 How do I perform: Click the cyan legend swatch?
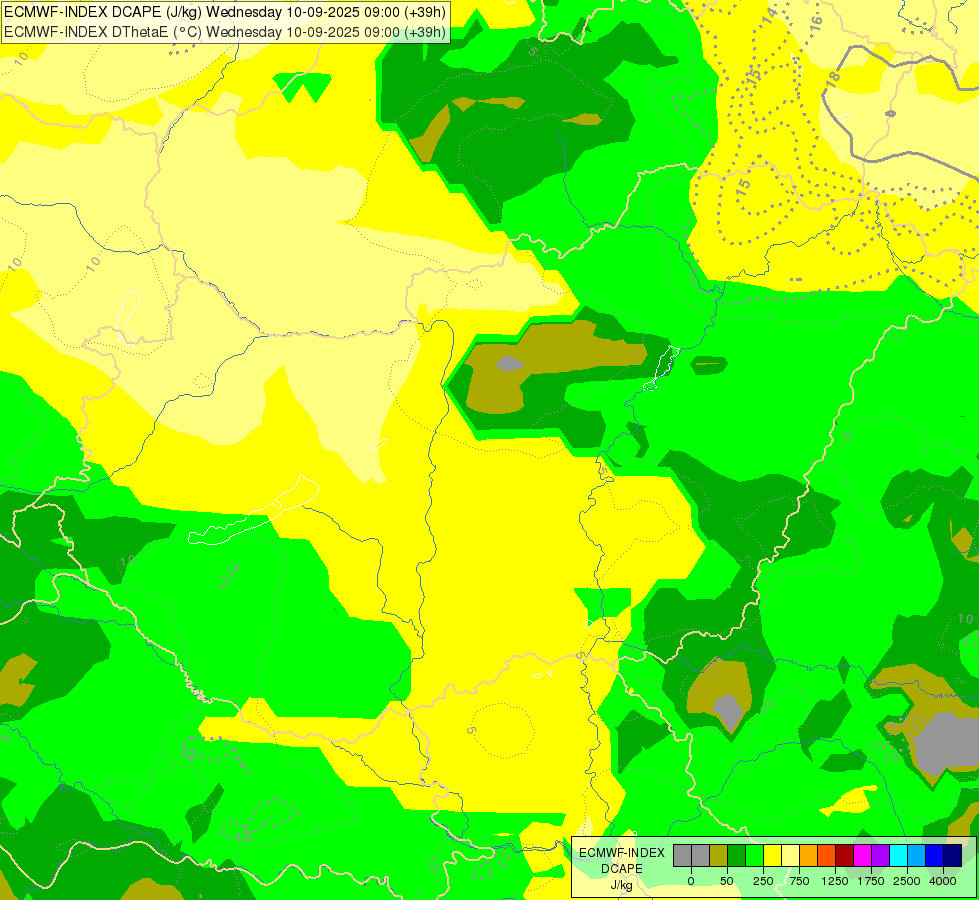pyautogui.click(x=899, y=856)
